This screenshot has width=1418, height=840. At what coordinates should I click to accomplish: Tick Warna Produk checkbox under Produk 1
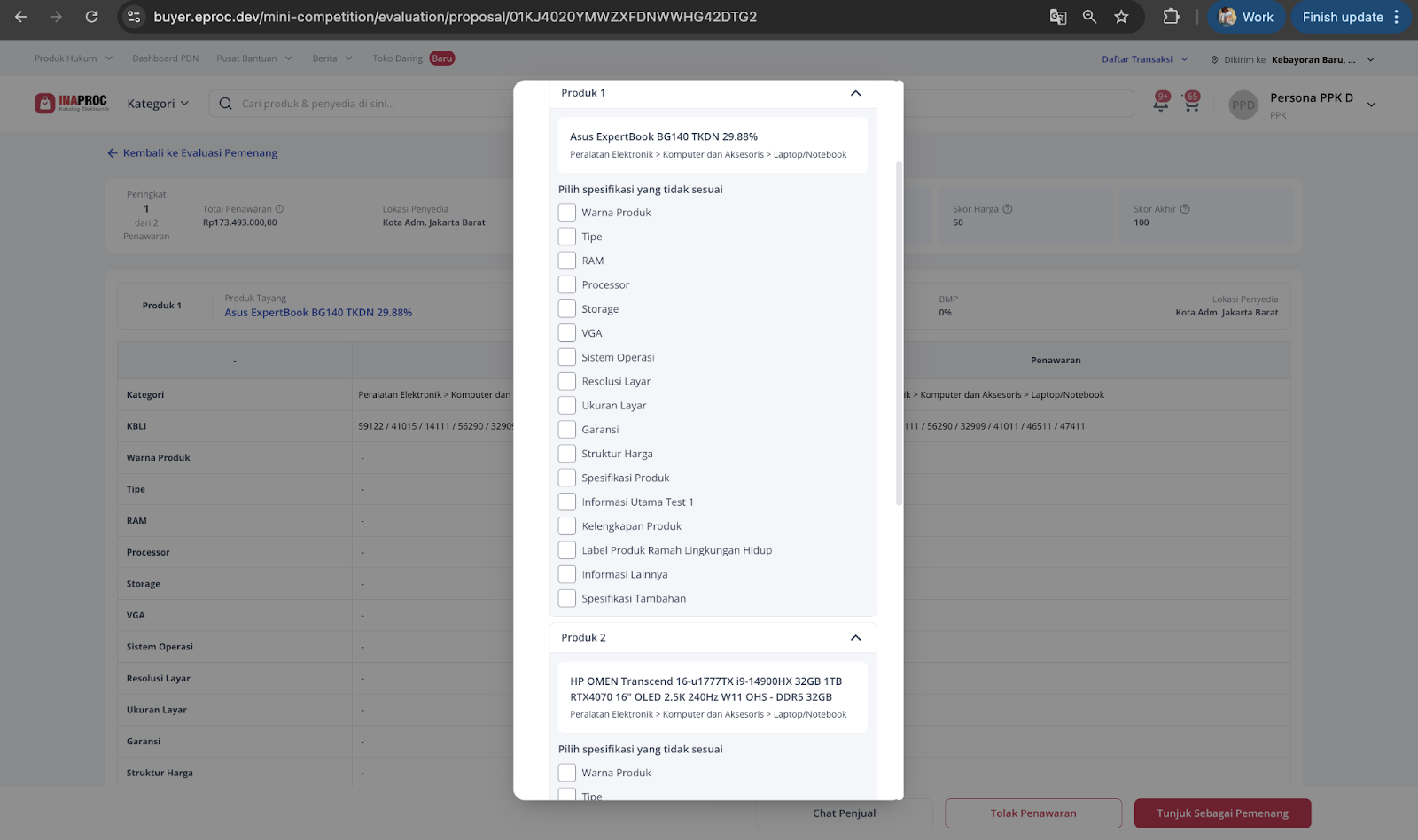coord(567,213)
